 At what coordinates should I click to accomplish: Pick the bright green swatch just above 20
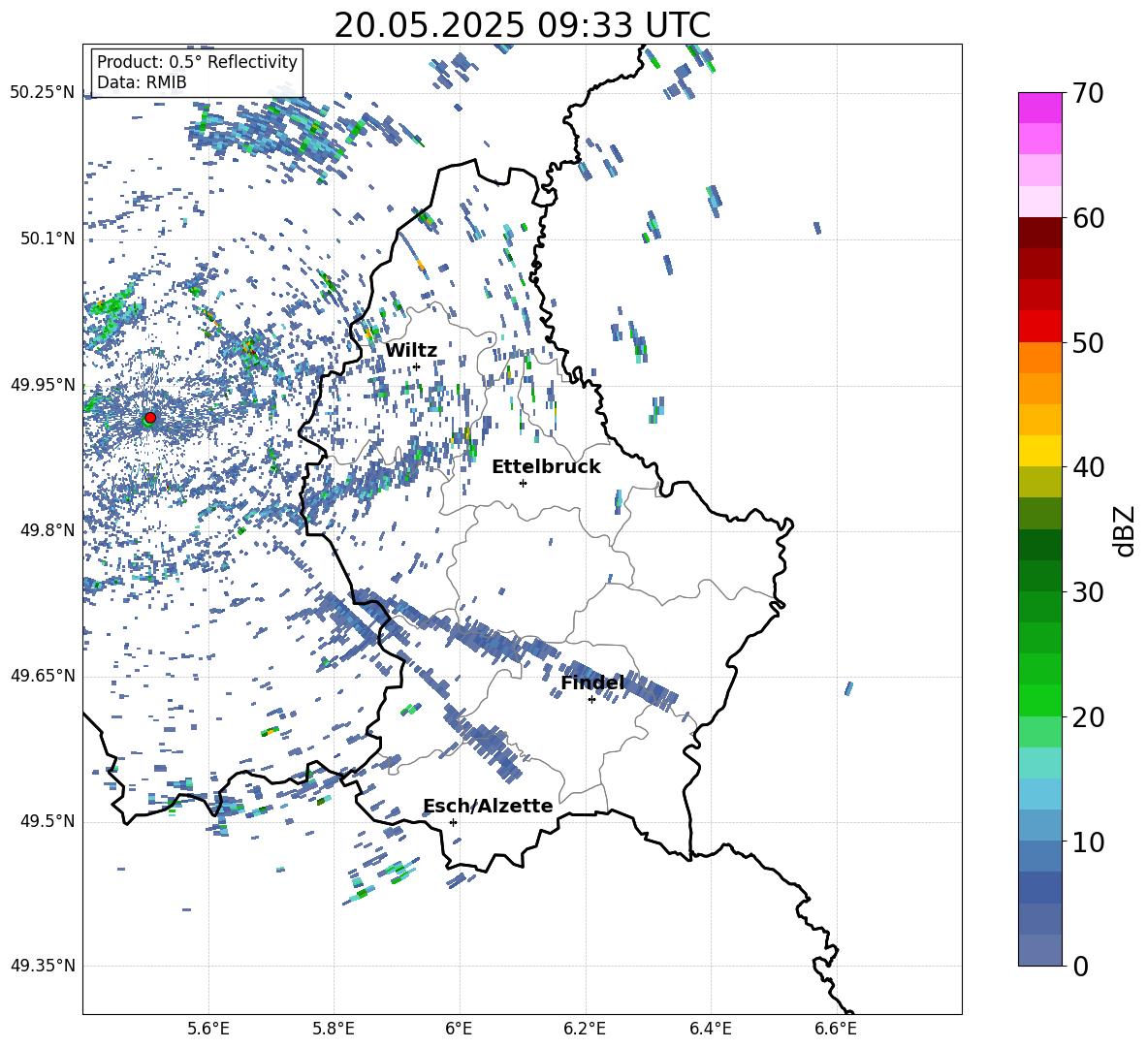click(x=1039, y=700)
